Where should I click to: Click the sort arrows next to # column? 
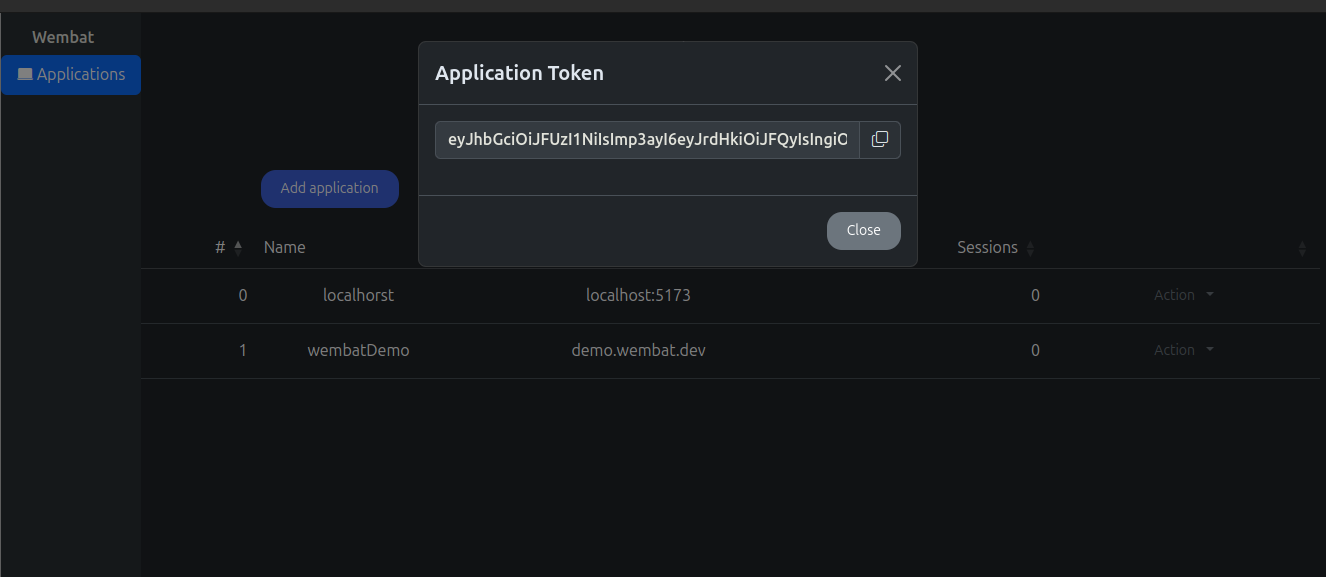[x=238, y=248]
